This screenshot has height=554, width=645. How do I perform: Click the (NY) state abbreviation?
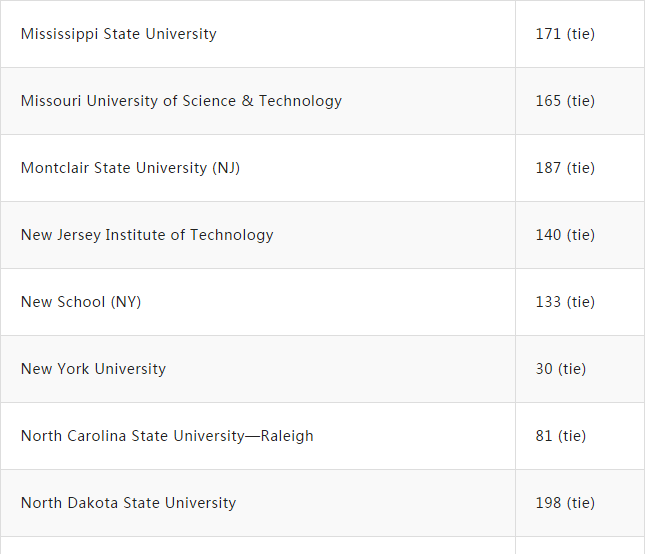pyautogui.click(x=126, y=302)
